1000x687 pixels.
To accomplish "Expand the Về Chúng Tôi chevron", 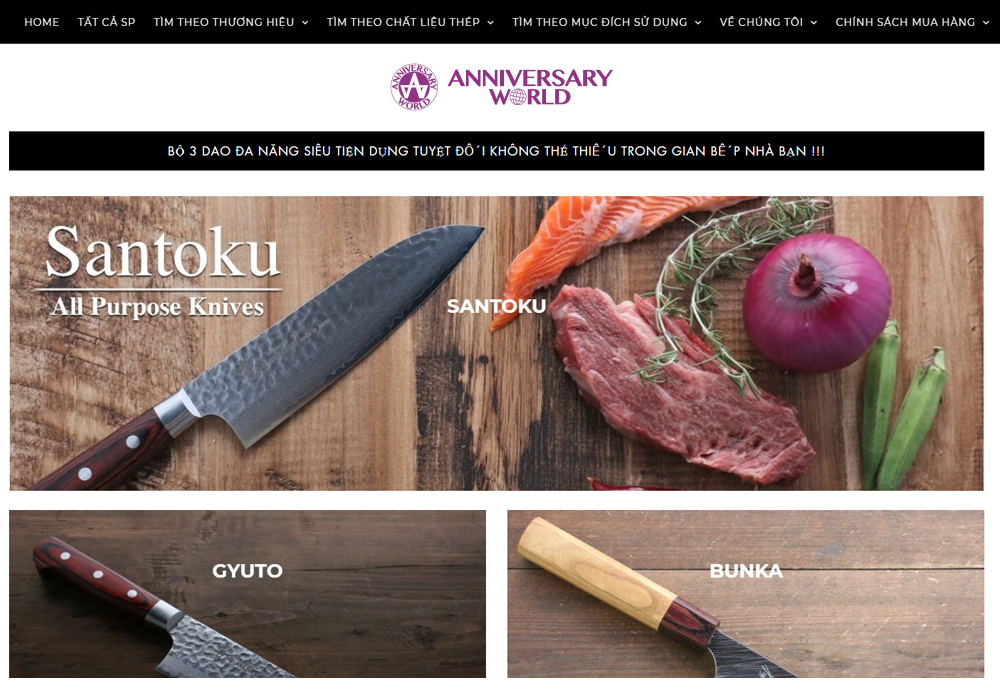I will click(x=814, y=22).
